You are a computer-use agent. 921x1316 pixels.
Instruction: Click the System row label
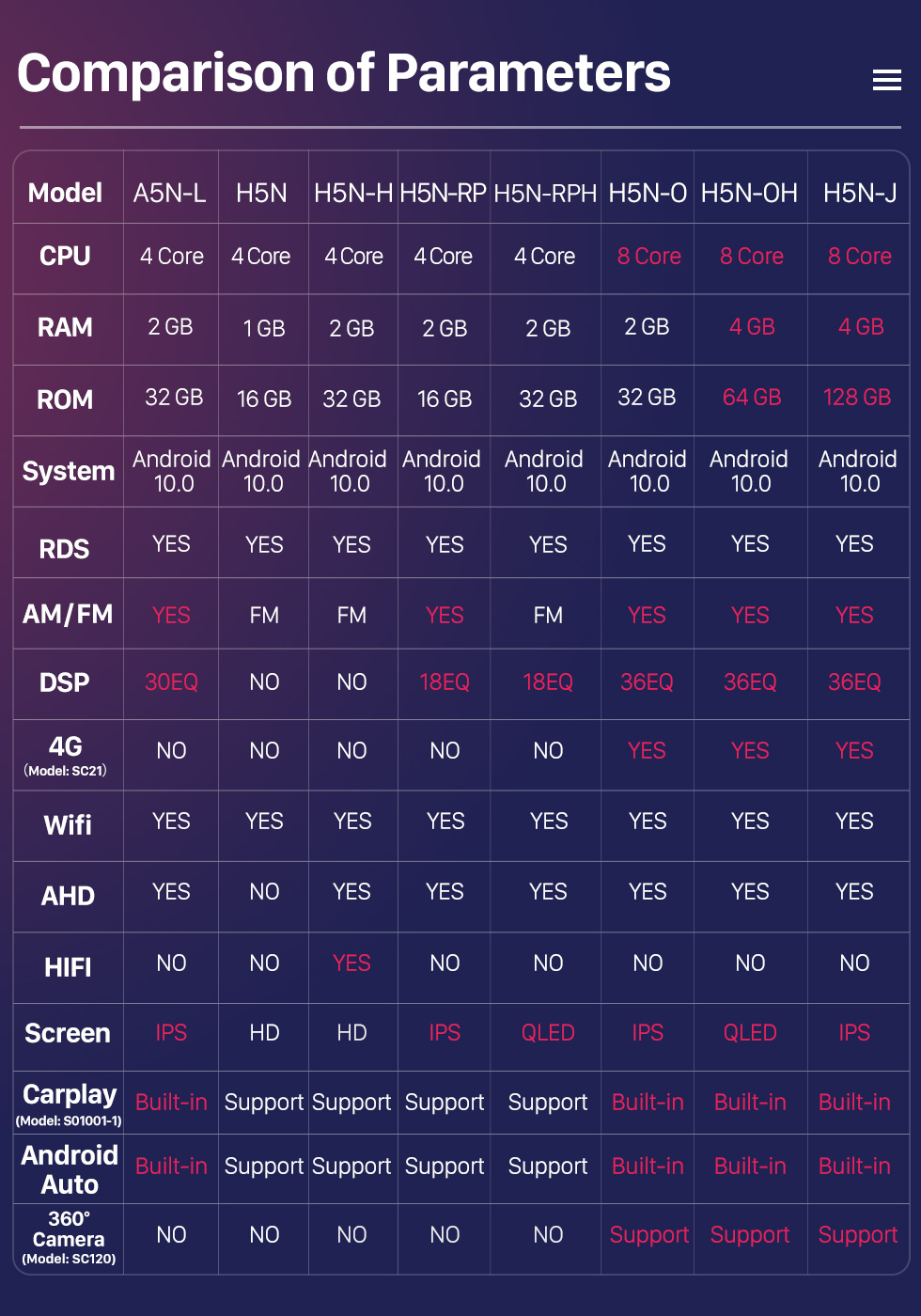(x=69, y=471)
